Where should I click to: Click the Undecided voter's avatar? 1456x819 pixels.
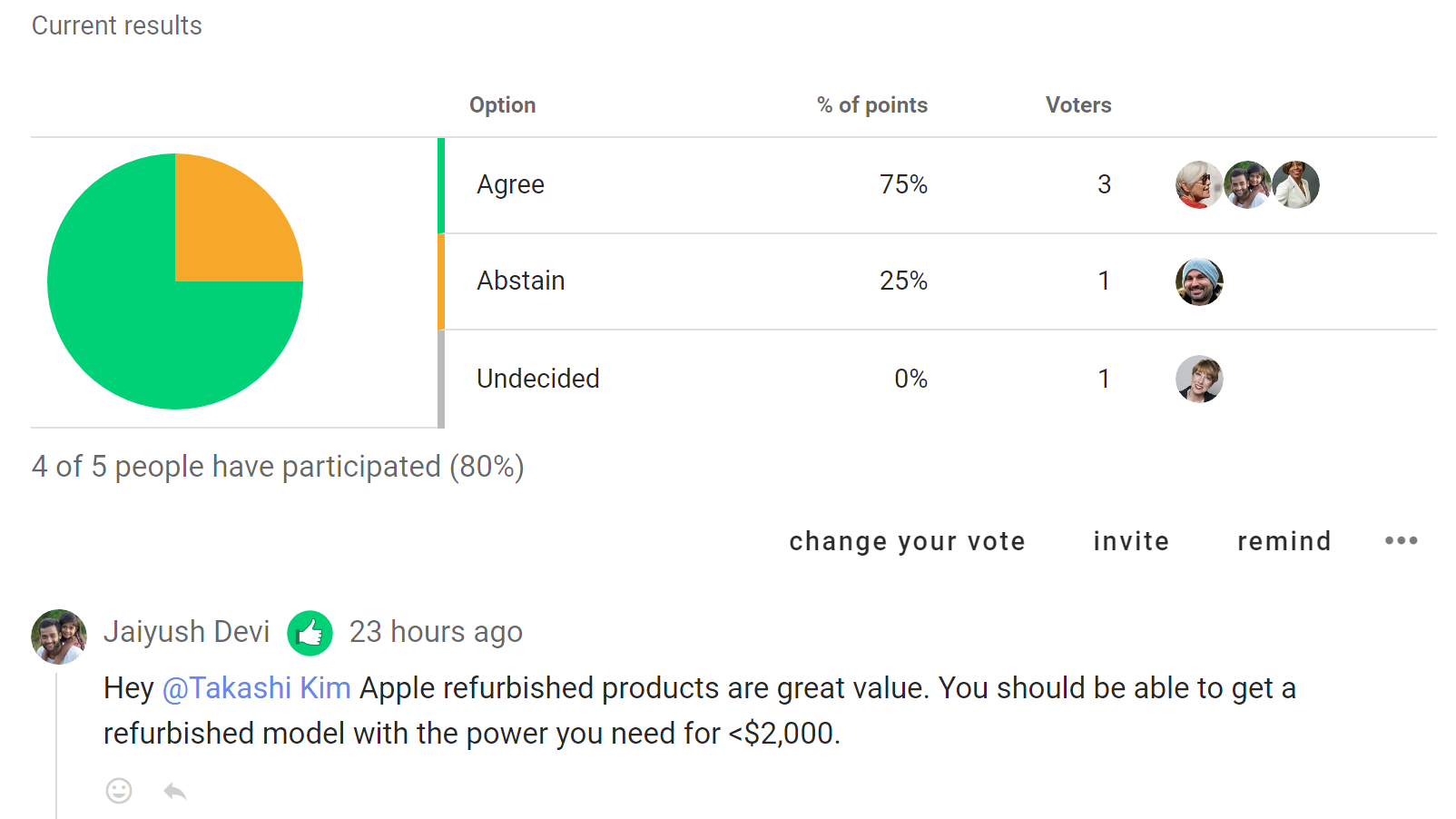coord(1199,379)
